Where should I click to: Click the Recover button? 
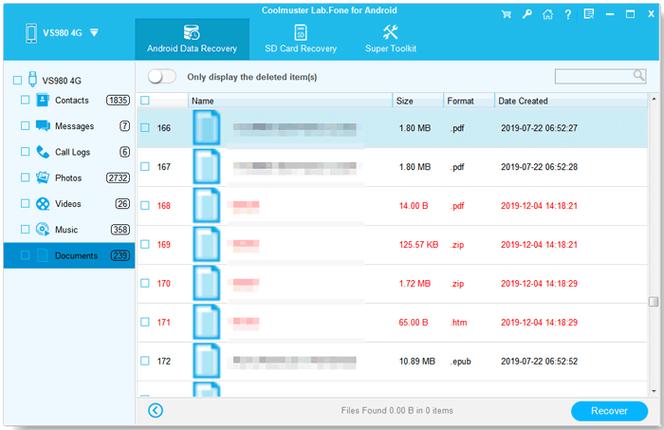pyautogui.click(x=609, y=411)
